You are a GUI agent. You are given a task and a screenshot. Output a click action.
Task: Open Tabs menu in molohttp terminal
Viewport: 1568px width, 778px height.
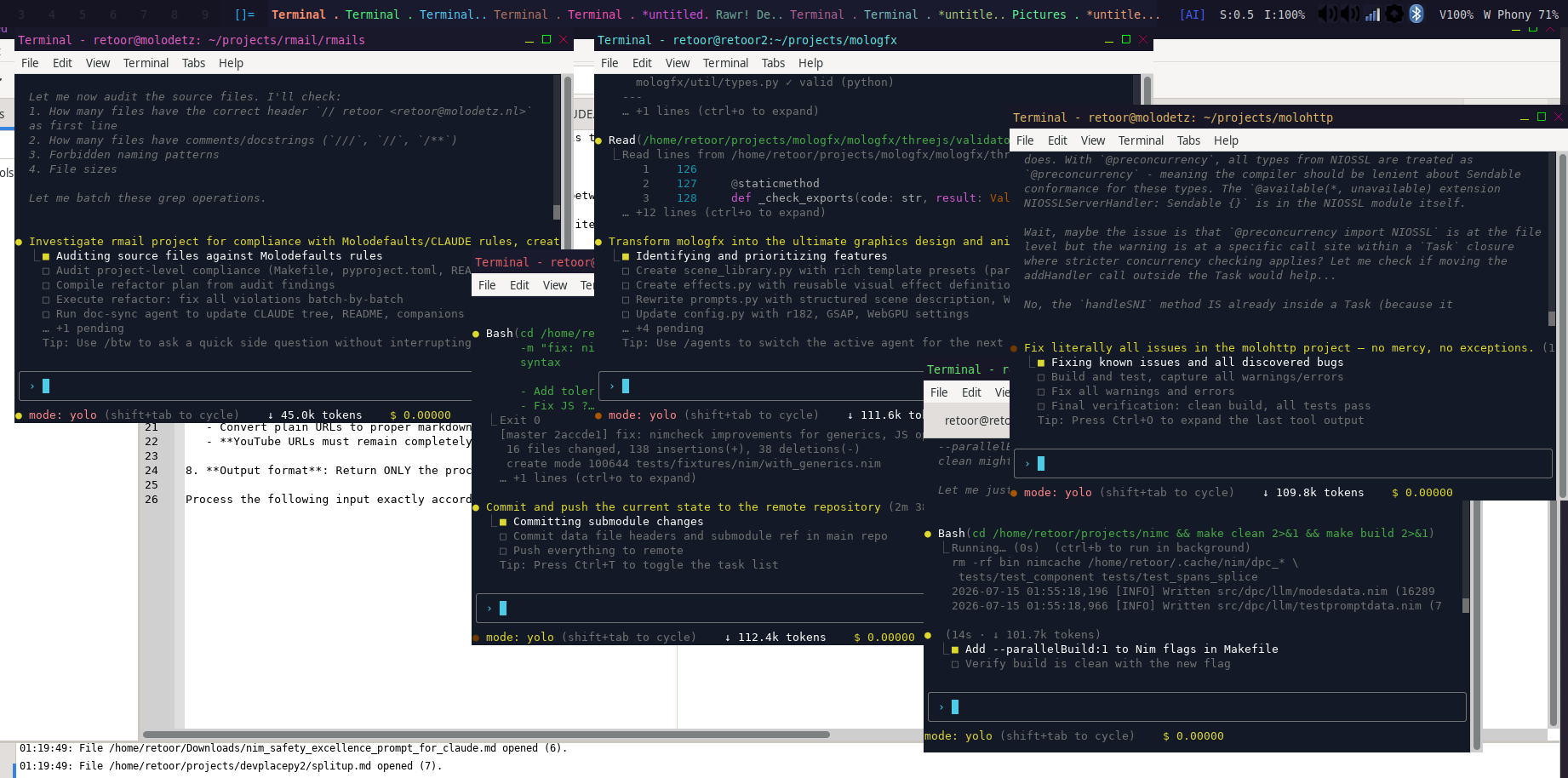(x=1188, y=140)
